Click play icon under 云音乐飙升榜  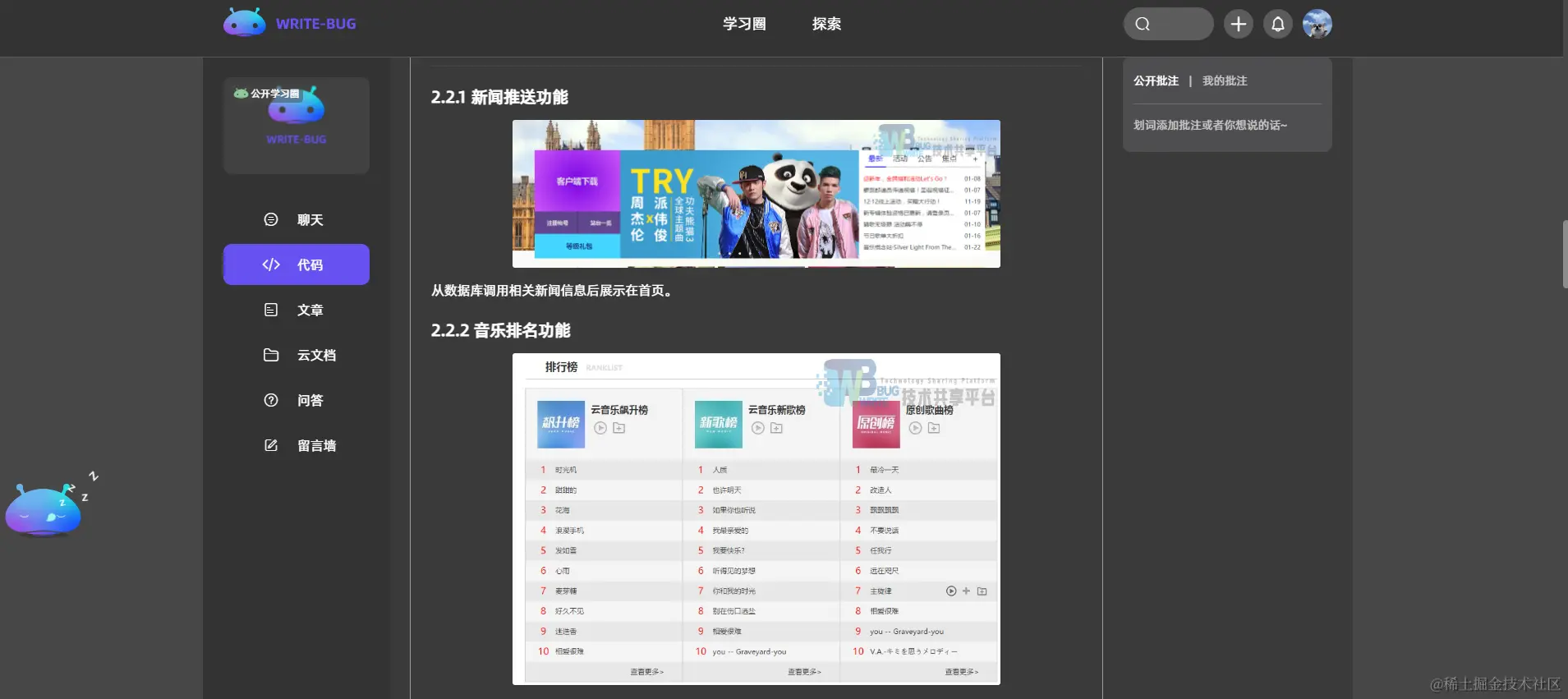[600, 428]
